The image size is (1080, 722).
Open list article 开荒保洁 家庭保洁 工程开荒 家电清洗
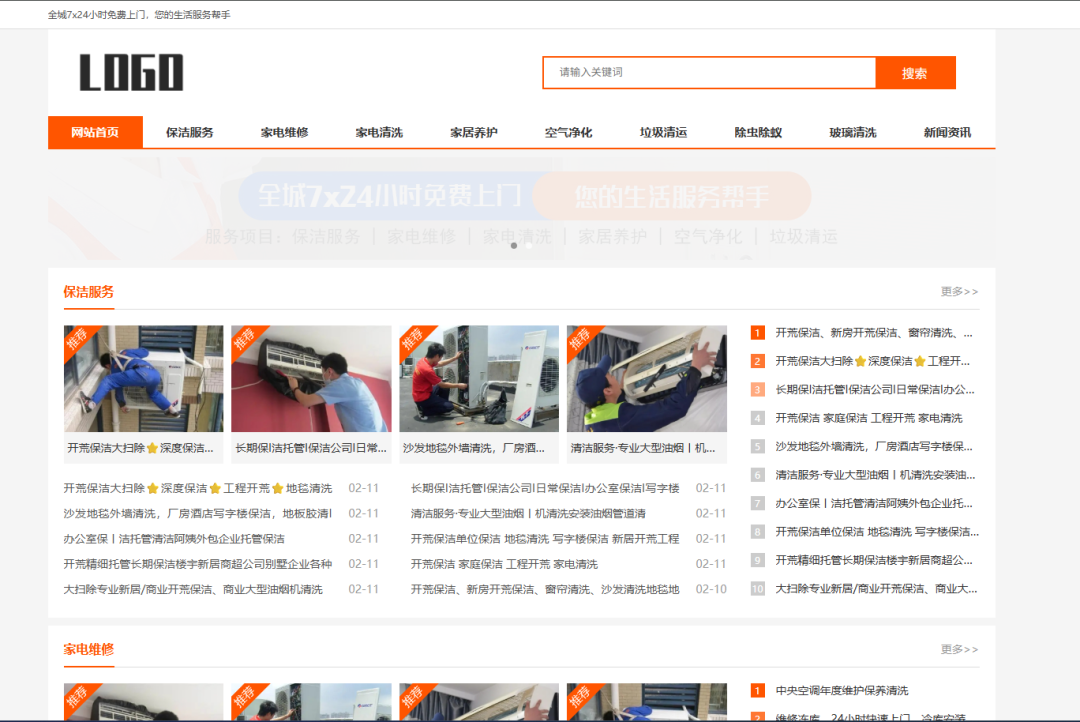pos(504,564)
